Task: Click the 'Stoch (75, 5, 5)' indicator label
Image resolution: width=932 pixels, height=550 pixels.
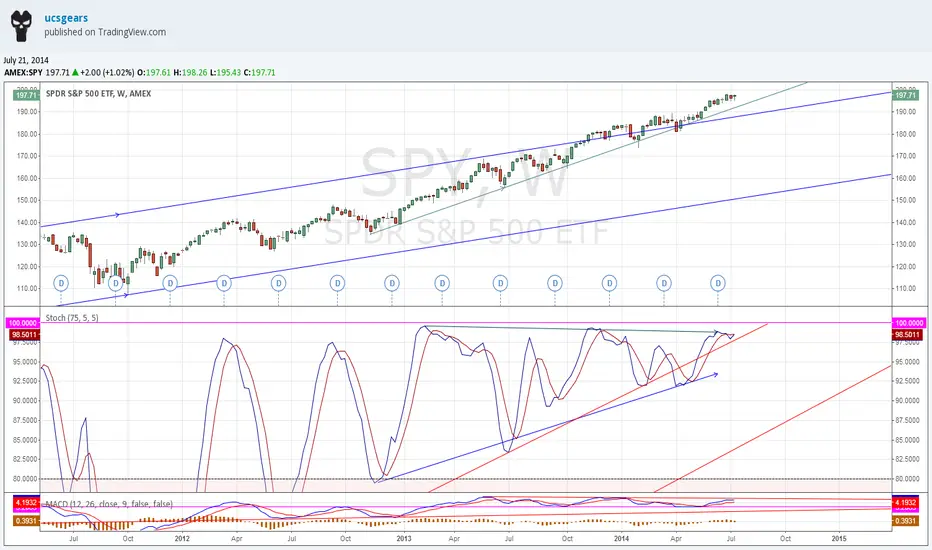Action: coord(72,318)
